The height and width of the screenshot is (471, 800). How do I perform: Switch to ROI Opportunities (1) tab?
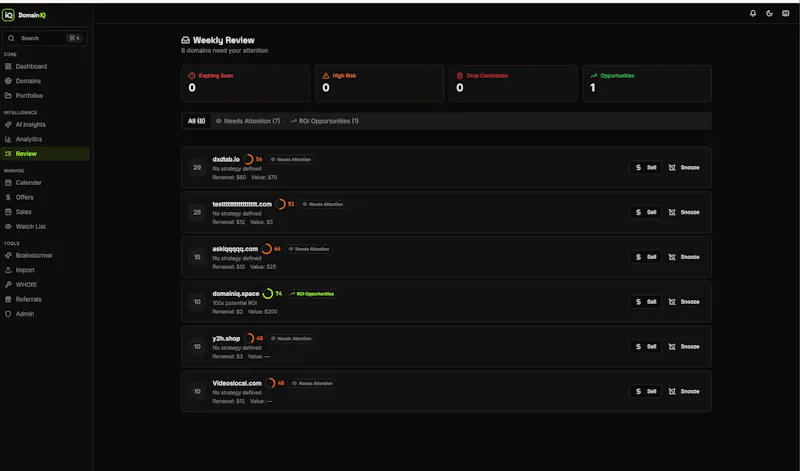pyautogui.click(x=324, y=121)
